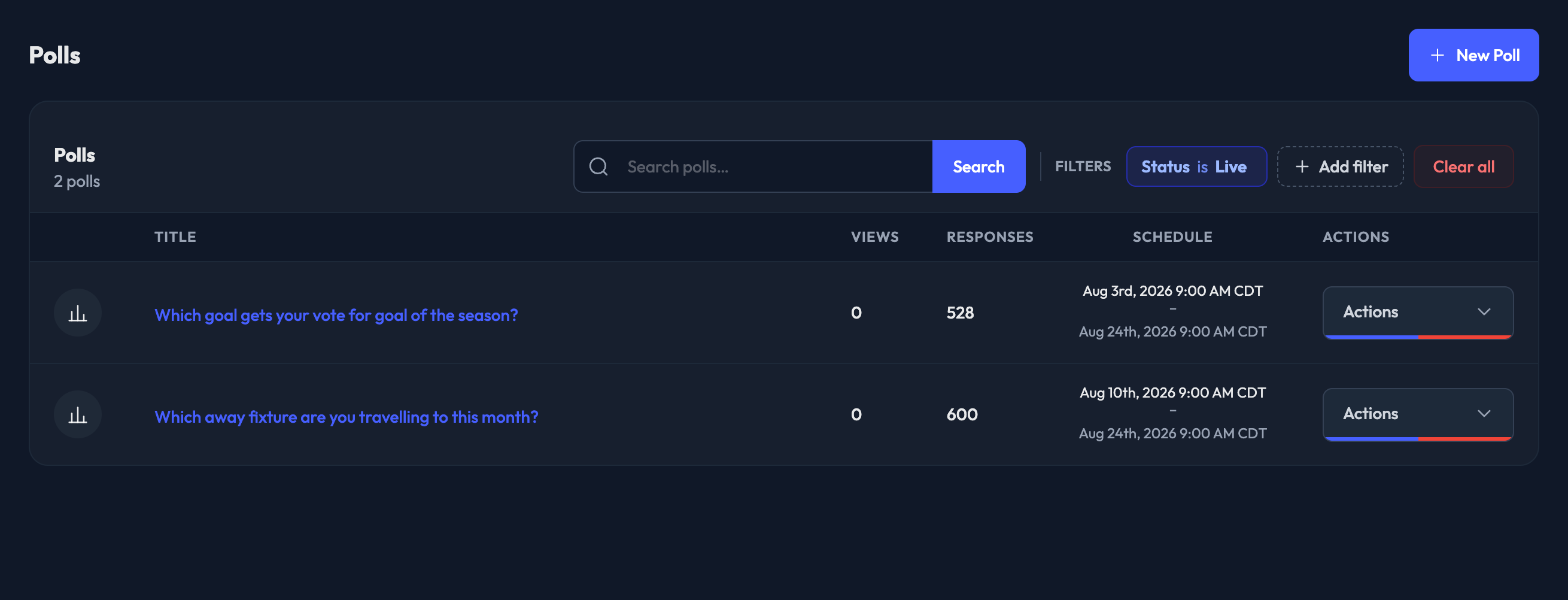The image size is (1568, 600).
Task: Click the New Poll button
Action: click(1473, 55)
